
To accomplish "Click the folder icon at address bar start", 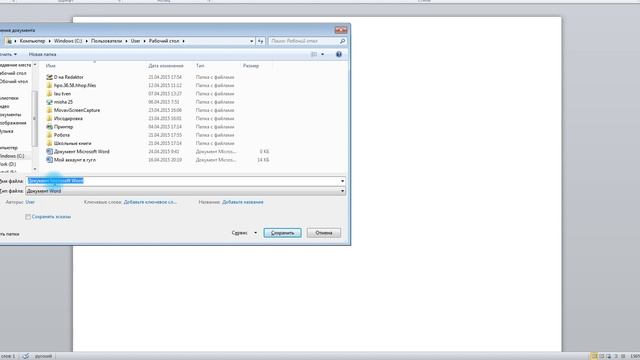I will click(9, 41).
